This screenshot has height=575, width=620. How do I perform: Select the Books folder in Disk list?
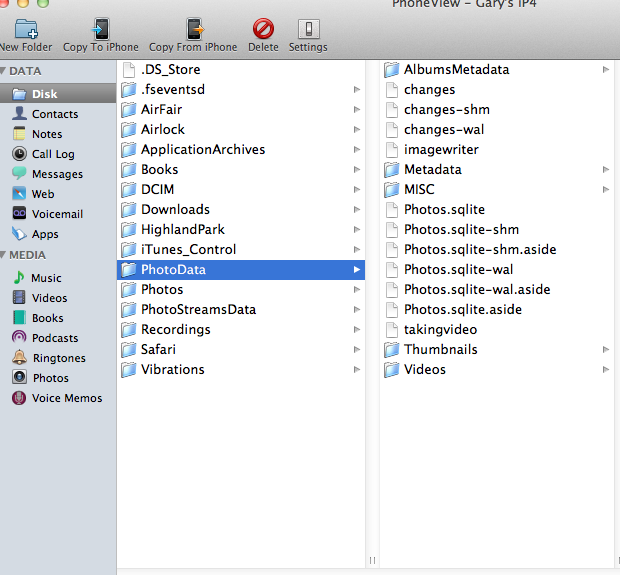pos(241,170)
